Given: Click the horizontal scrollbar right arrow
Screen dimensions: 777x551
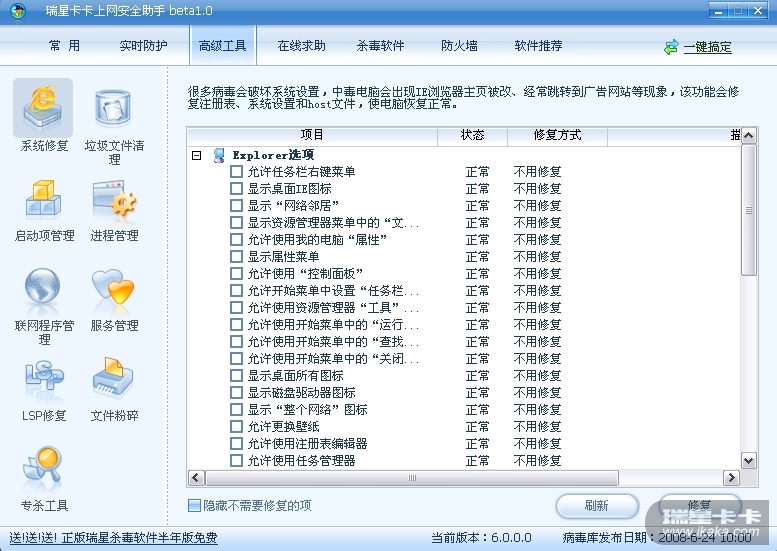Looking at the screenshot, I should click(x=731, y=478).
